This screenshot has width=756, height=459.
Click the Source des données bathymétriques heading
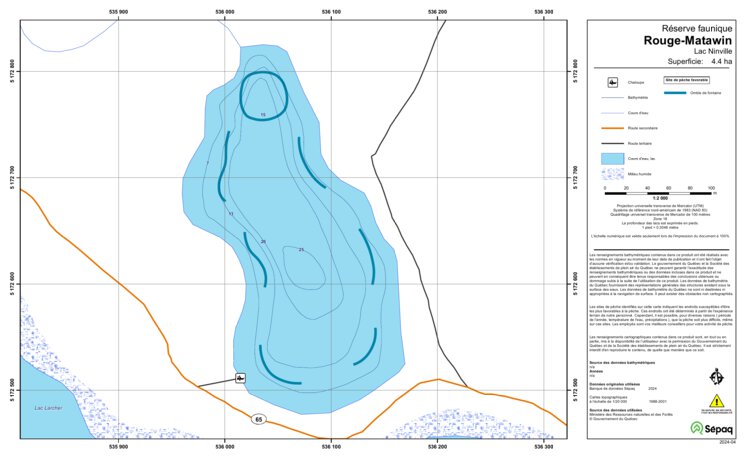[x=622, y=363]
